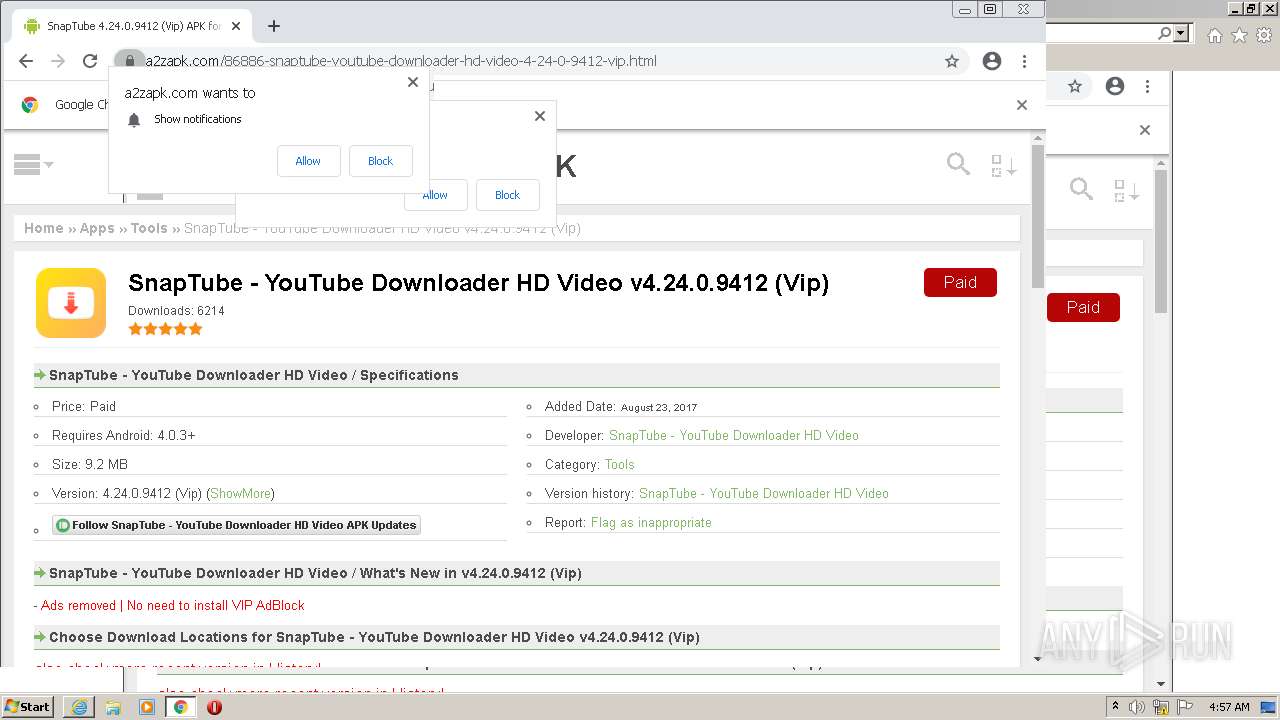Click the sort icon beside search
Image resolution: width=1280 pixels, height=720 pixels.
click(x=1003, y=166)
